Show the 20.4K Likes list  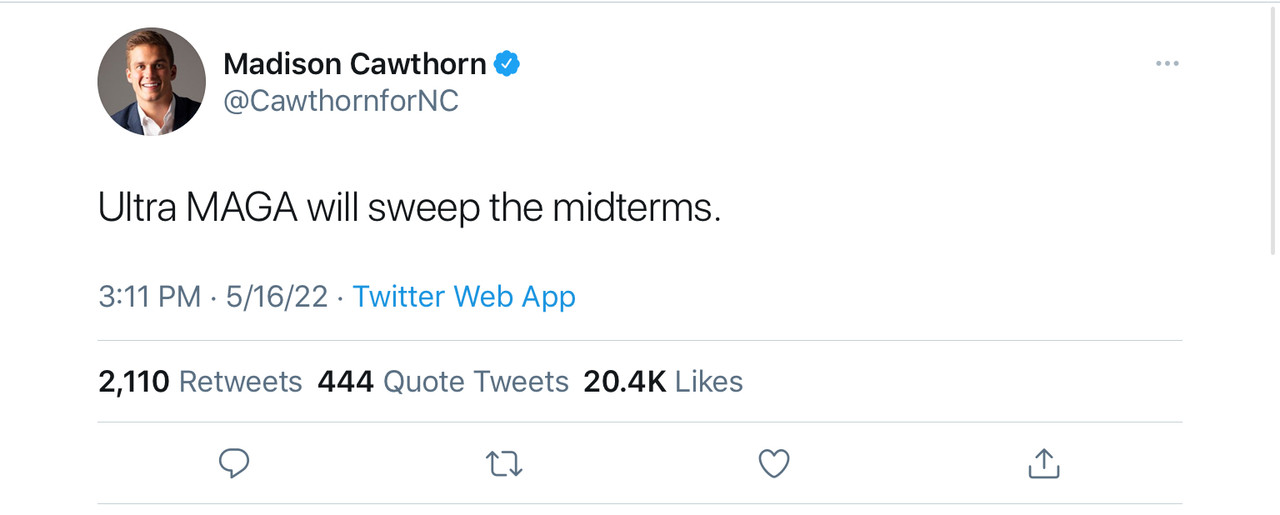click(663, 382)
